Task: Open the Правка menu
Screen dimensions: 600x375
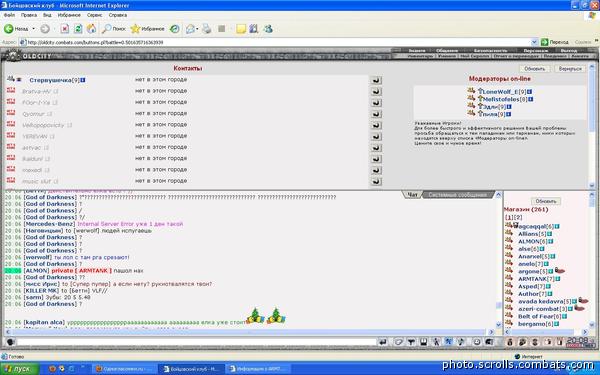Action: point(29,15)
